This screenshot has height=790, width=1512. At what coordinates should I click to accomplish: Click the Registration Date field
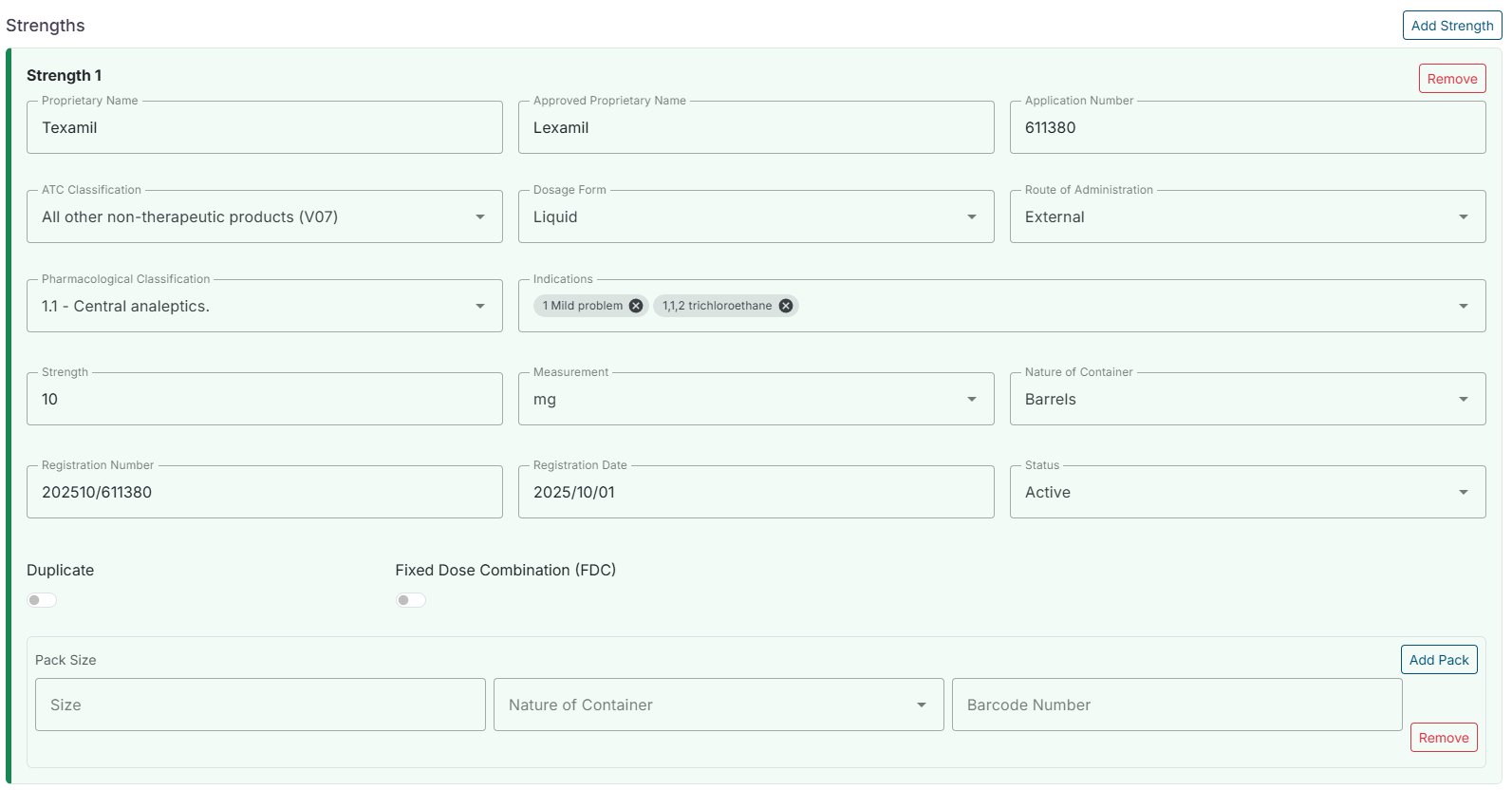[x=756, y=493]
